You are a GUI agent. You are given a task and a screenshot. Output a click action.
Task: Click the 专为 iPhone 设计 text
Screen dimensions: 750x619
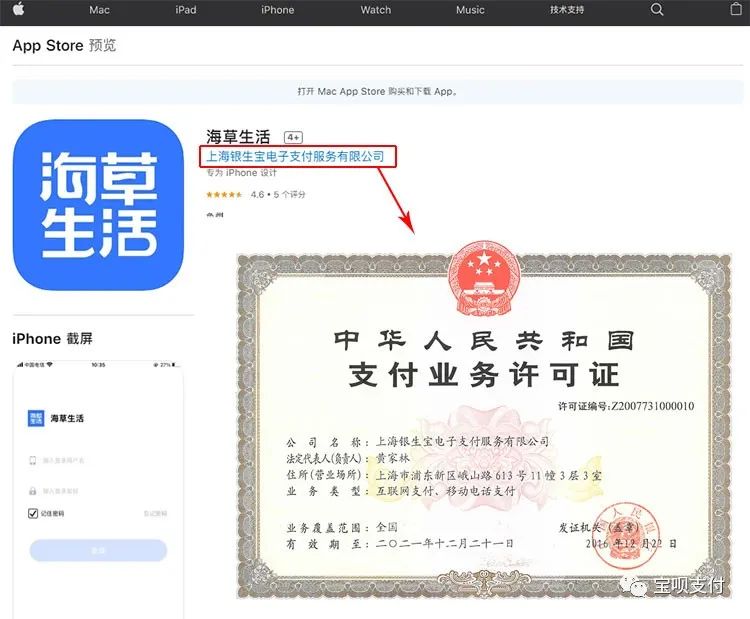(242, 173)
